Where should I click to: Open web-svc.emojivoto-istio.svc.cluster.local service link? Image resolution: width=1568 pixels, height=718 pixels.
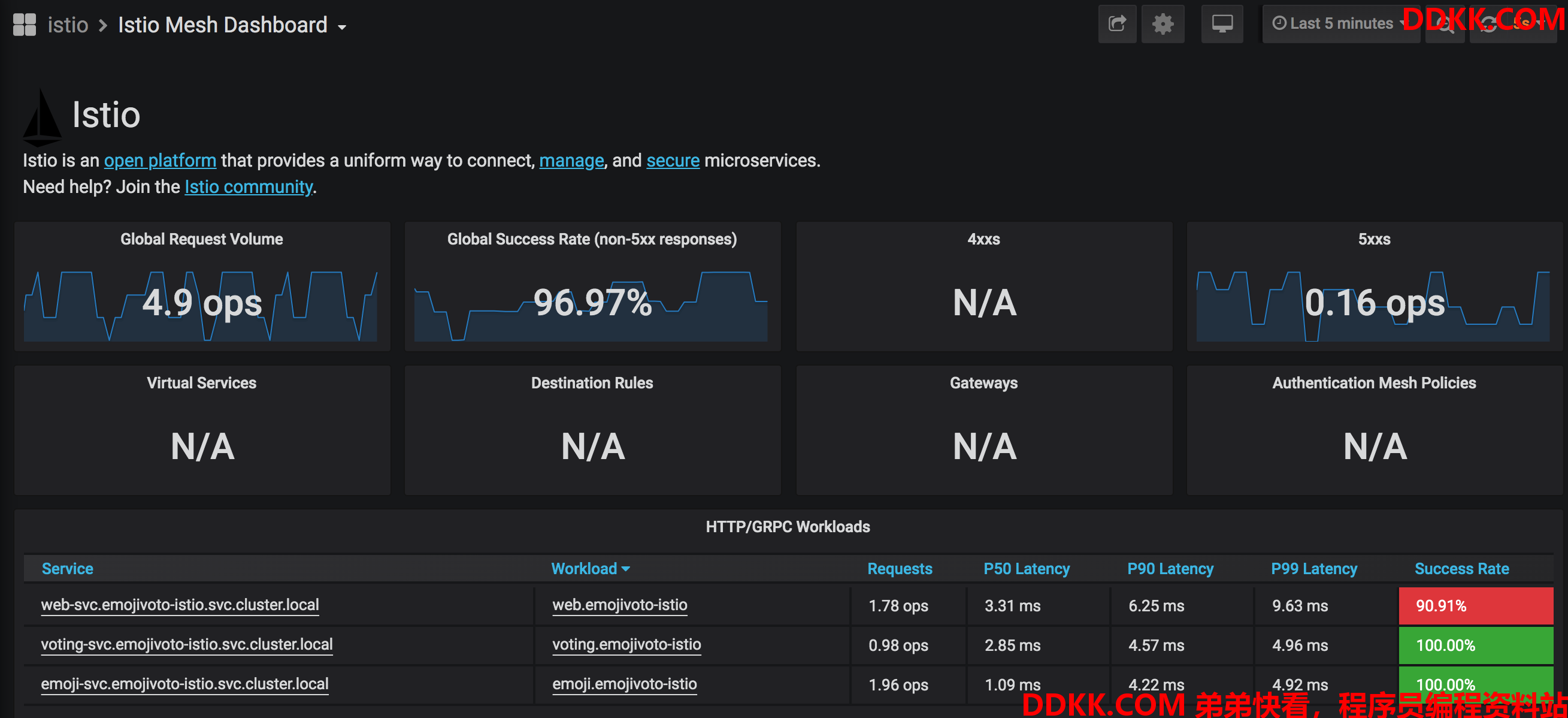(180, 605)
